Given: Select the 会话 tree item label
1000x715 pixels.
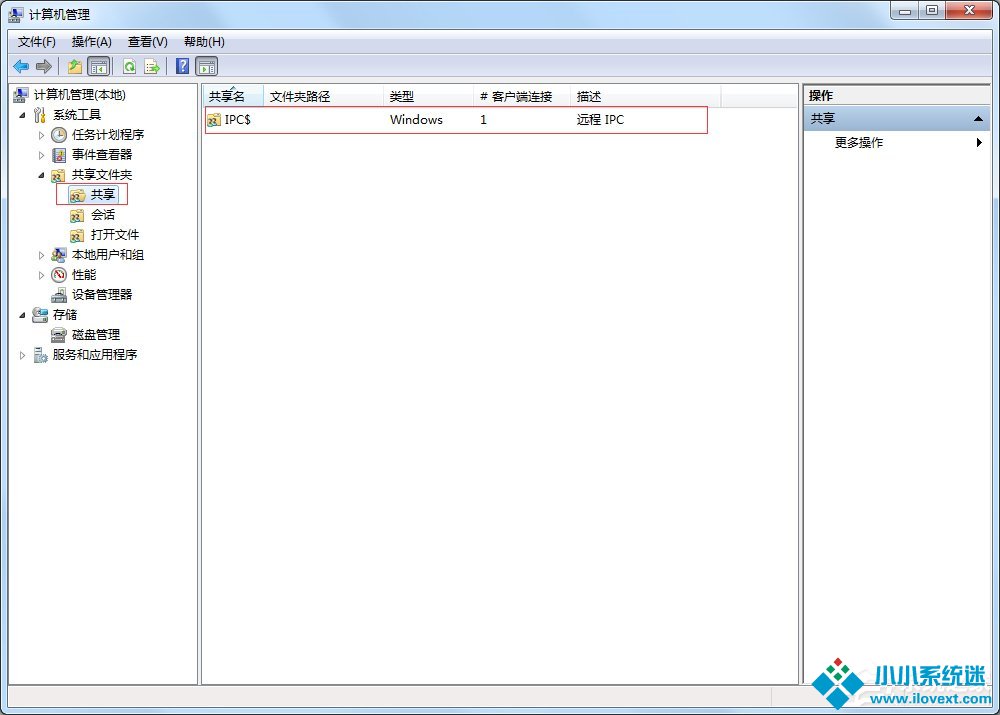Looking at the screenshot, I should pyautogui.click(x=103, y=215).
